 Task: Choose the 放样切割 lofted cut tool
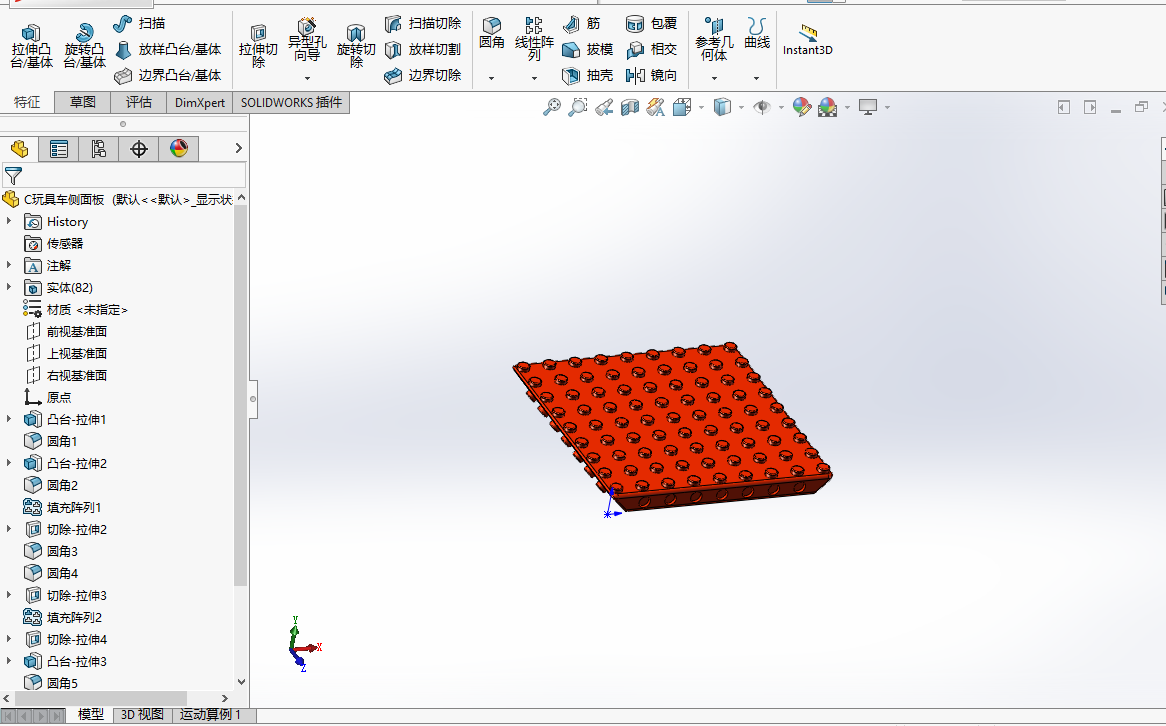[423, 49]
